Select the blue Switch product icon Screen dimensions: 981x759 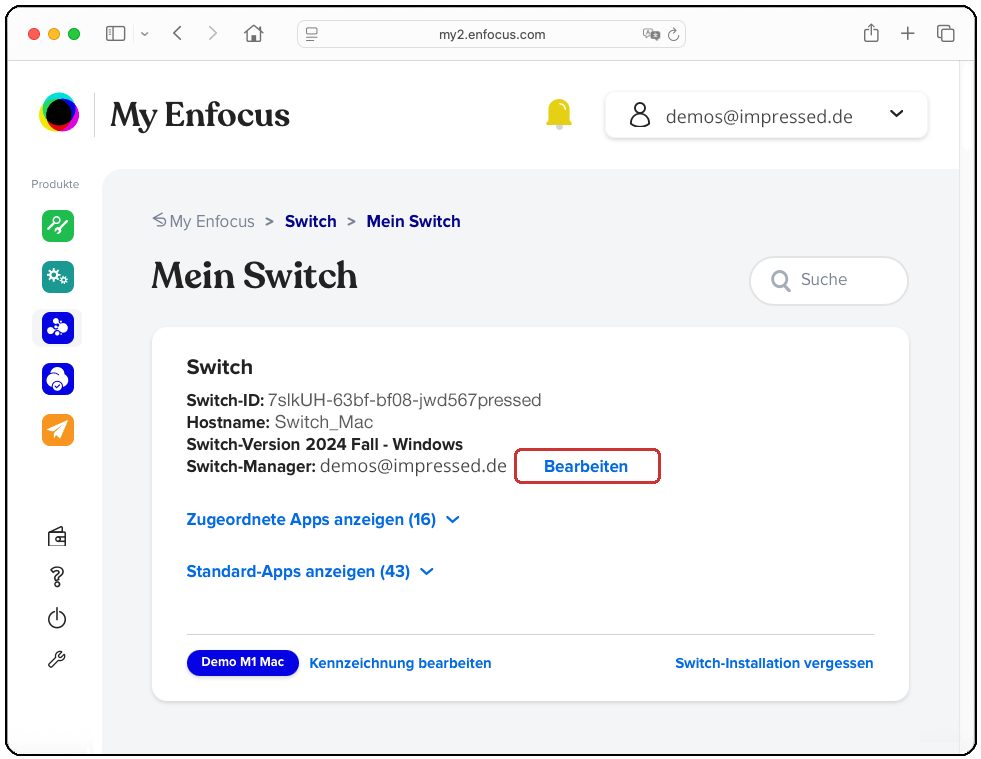(58, 328)
